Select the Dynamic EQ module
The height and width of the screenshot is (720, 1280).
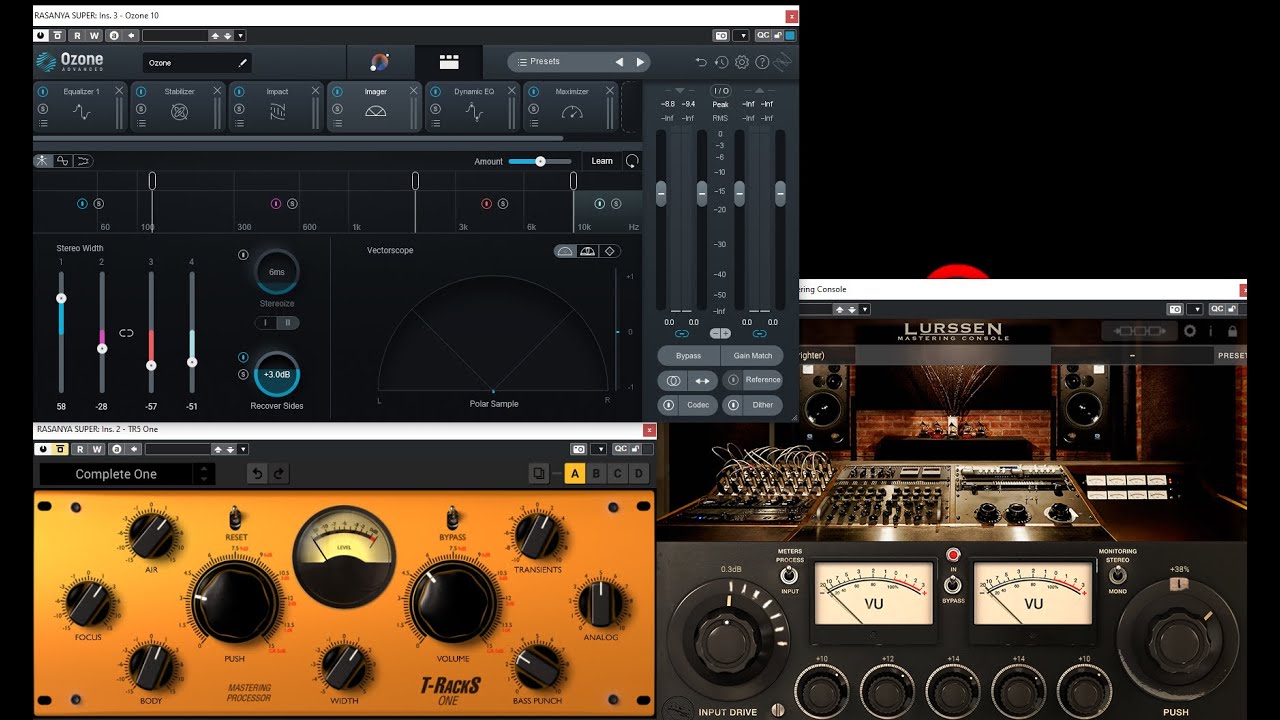(474, 106)
